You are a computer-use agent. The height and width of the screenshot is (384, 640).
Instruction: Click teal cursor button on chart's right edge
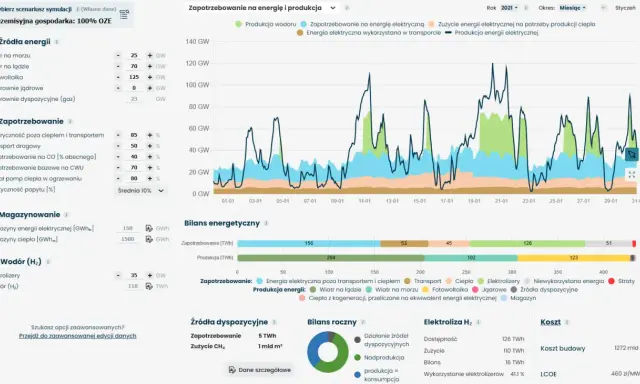click(631, 155)
